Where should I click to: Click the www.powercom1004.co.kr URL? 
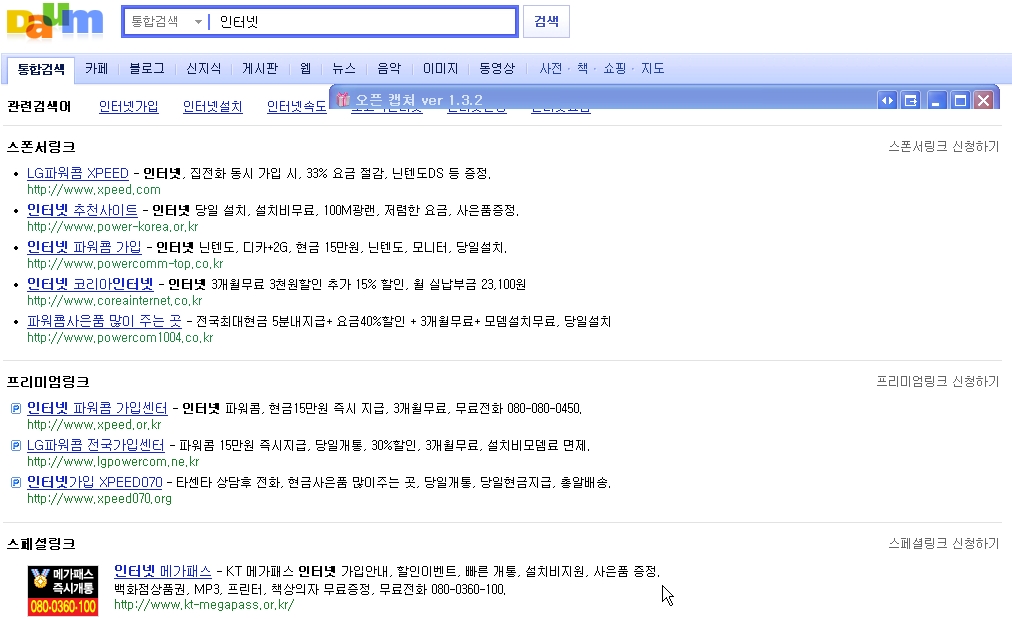[119, 338]
